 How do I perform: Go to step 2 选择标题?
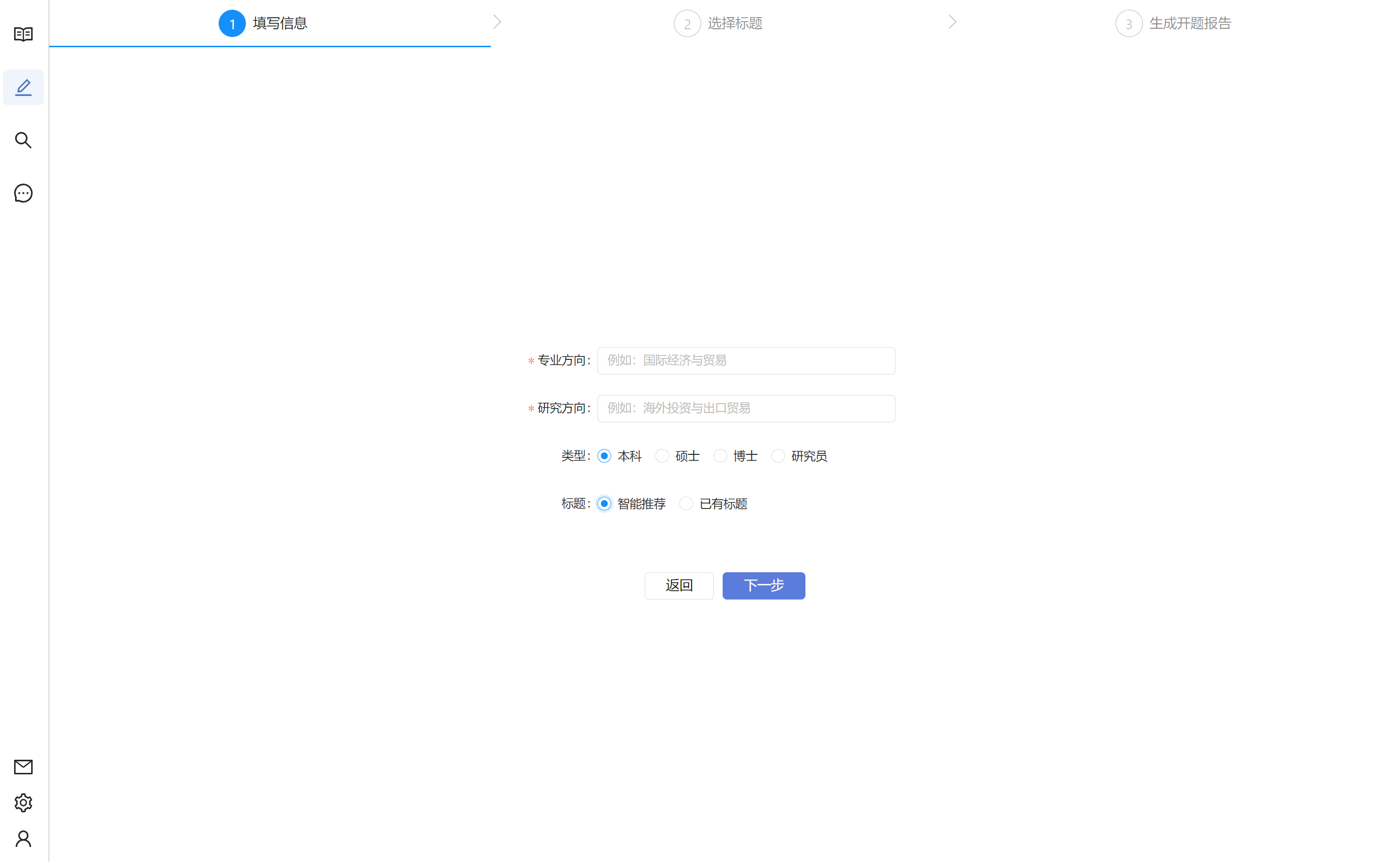(x=718, y=23)
